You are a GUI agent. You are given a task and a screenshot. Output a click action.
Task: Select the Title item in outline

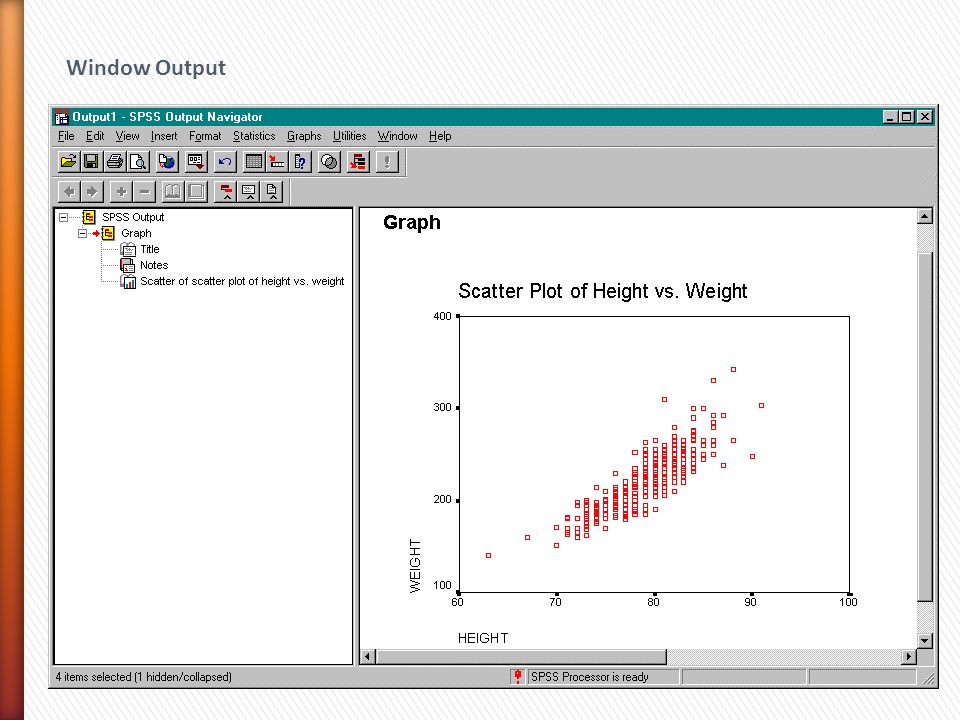point(149,249)
